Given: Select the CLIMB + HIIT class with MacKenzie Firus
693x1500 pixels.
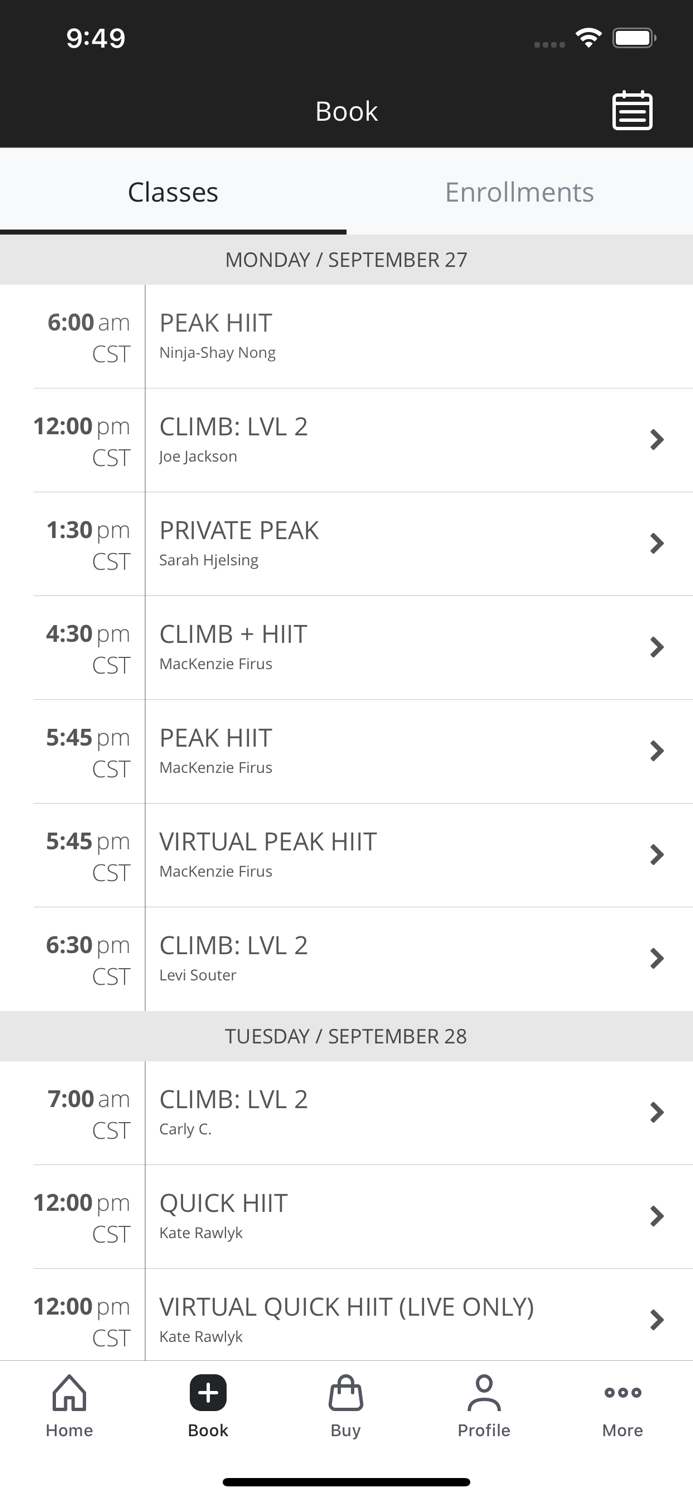Looking at the screenshot, I should [x=346, y=647].
